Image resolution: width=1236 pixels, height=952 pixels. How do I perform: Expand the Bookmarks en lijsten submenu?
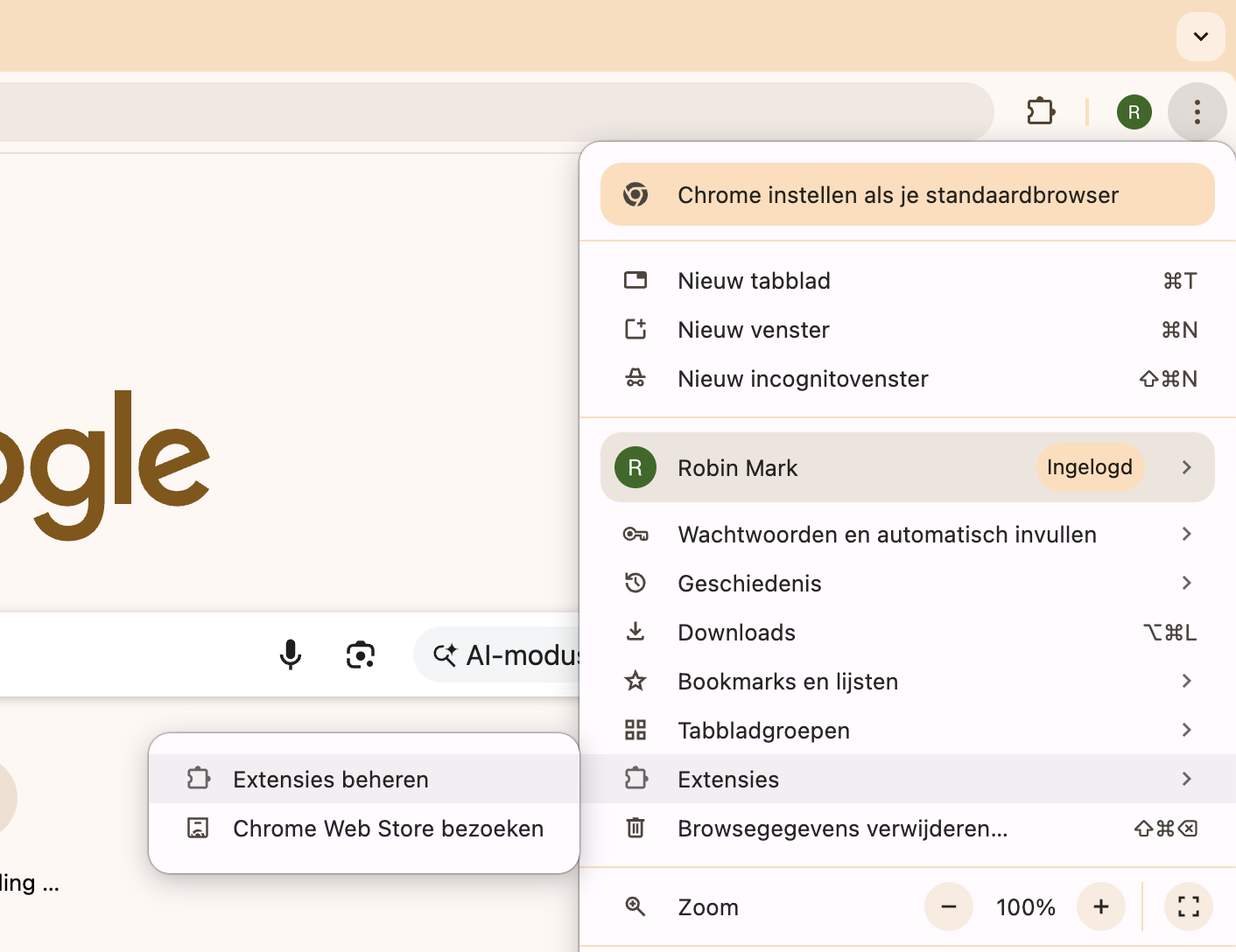(1186, 681)
